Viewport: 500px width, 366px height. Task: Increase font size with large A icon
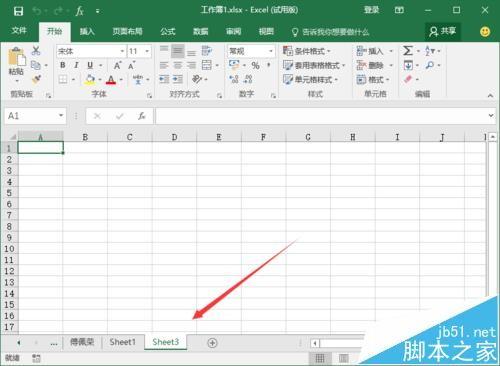117,65
